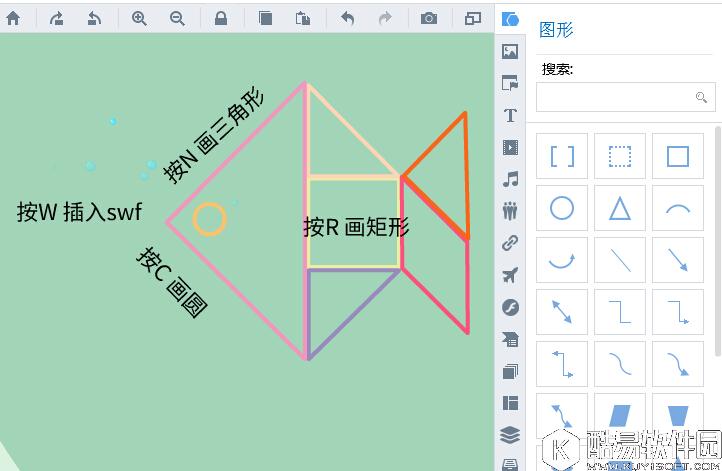Select the single arrow line shape

click(x=678, y=260)
